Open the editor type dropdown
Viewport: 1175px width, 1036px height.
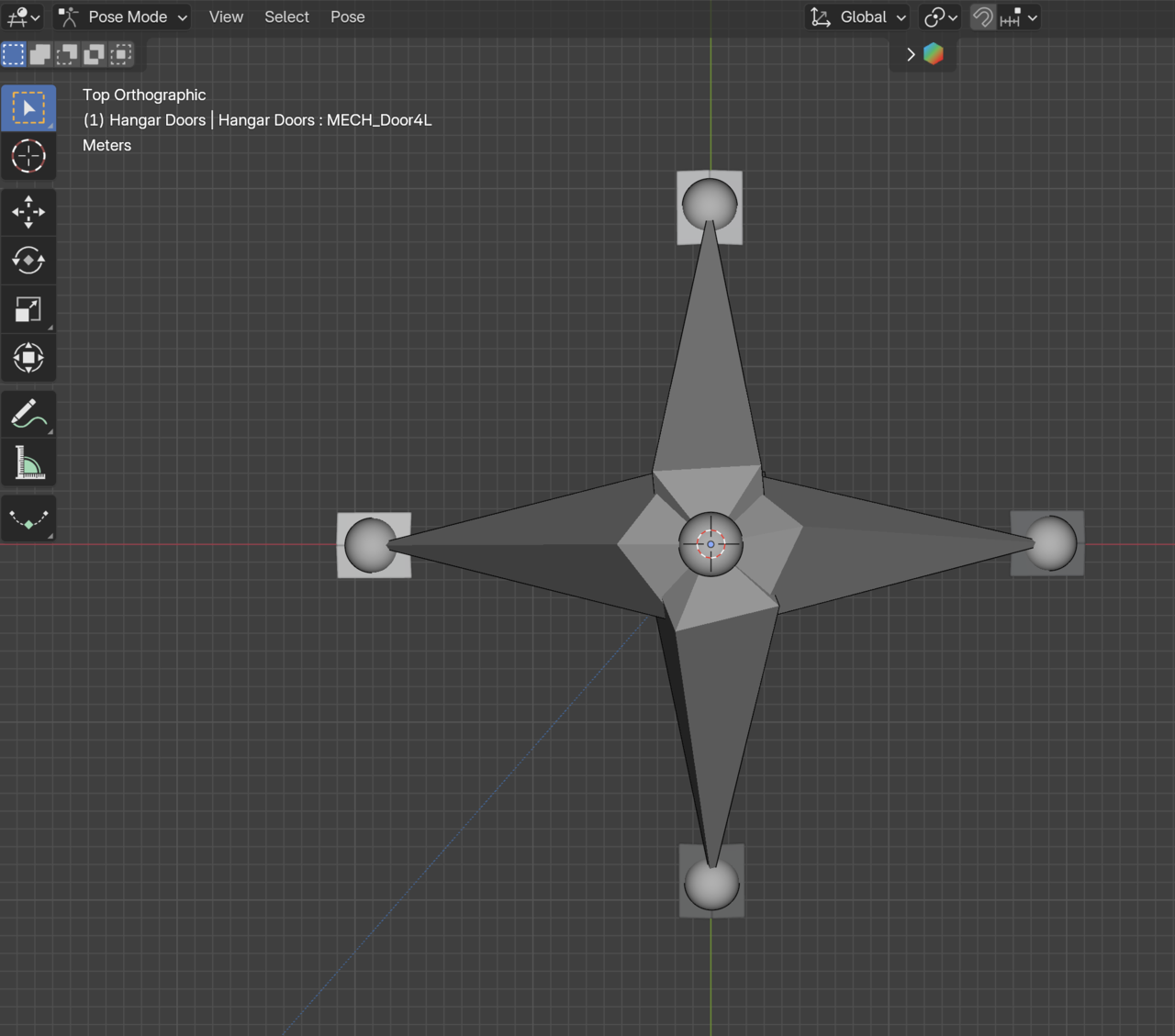pos(23,17)
